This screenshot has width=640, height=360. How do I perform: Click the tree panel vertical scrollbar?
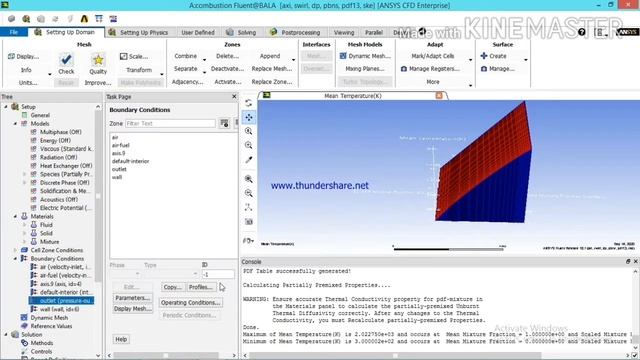[98, 196]
